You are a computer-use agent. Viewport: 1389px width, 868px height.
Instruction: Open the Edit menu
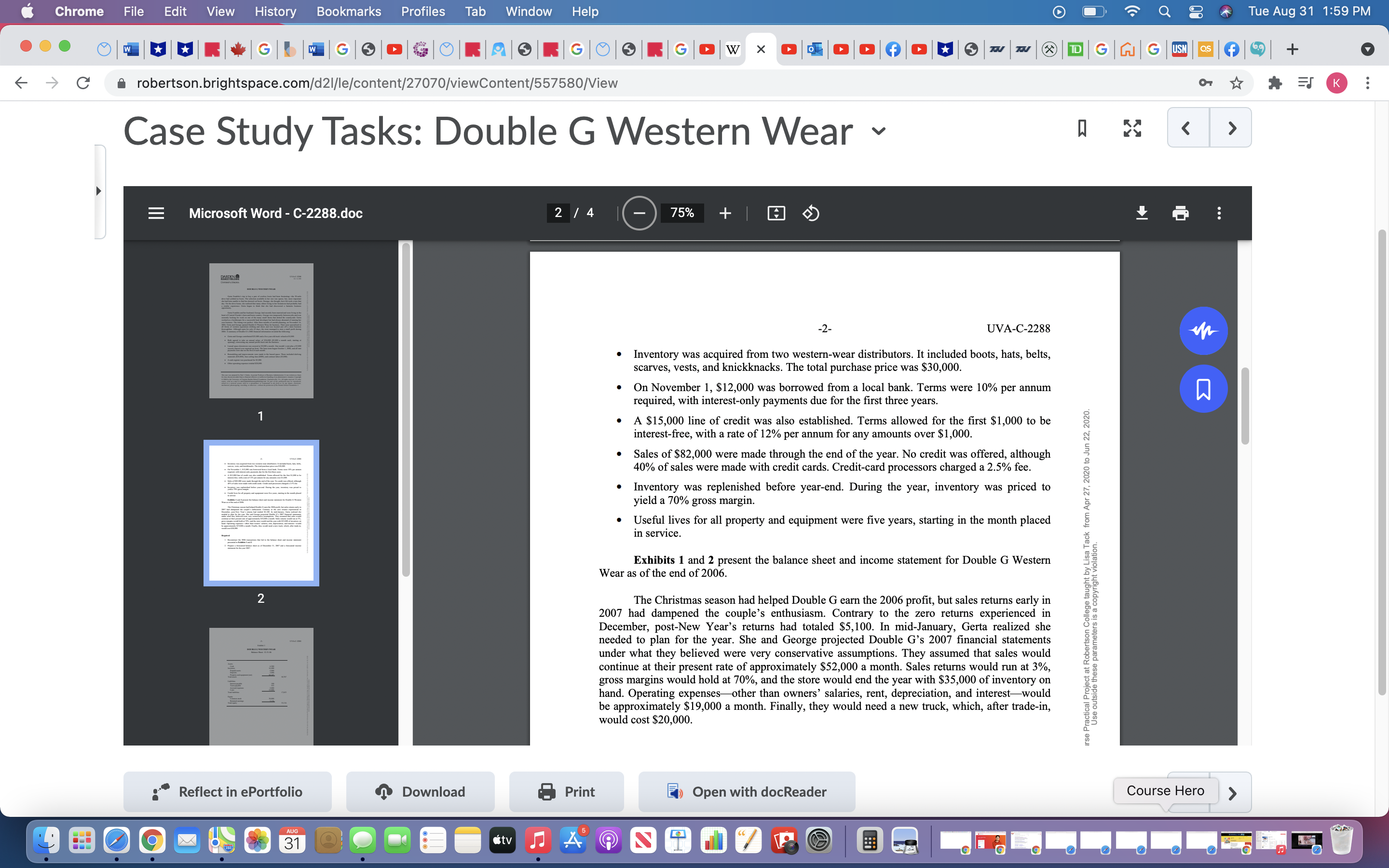click(x=175, y=12)
